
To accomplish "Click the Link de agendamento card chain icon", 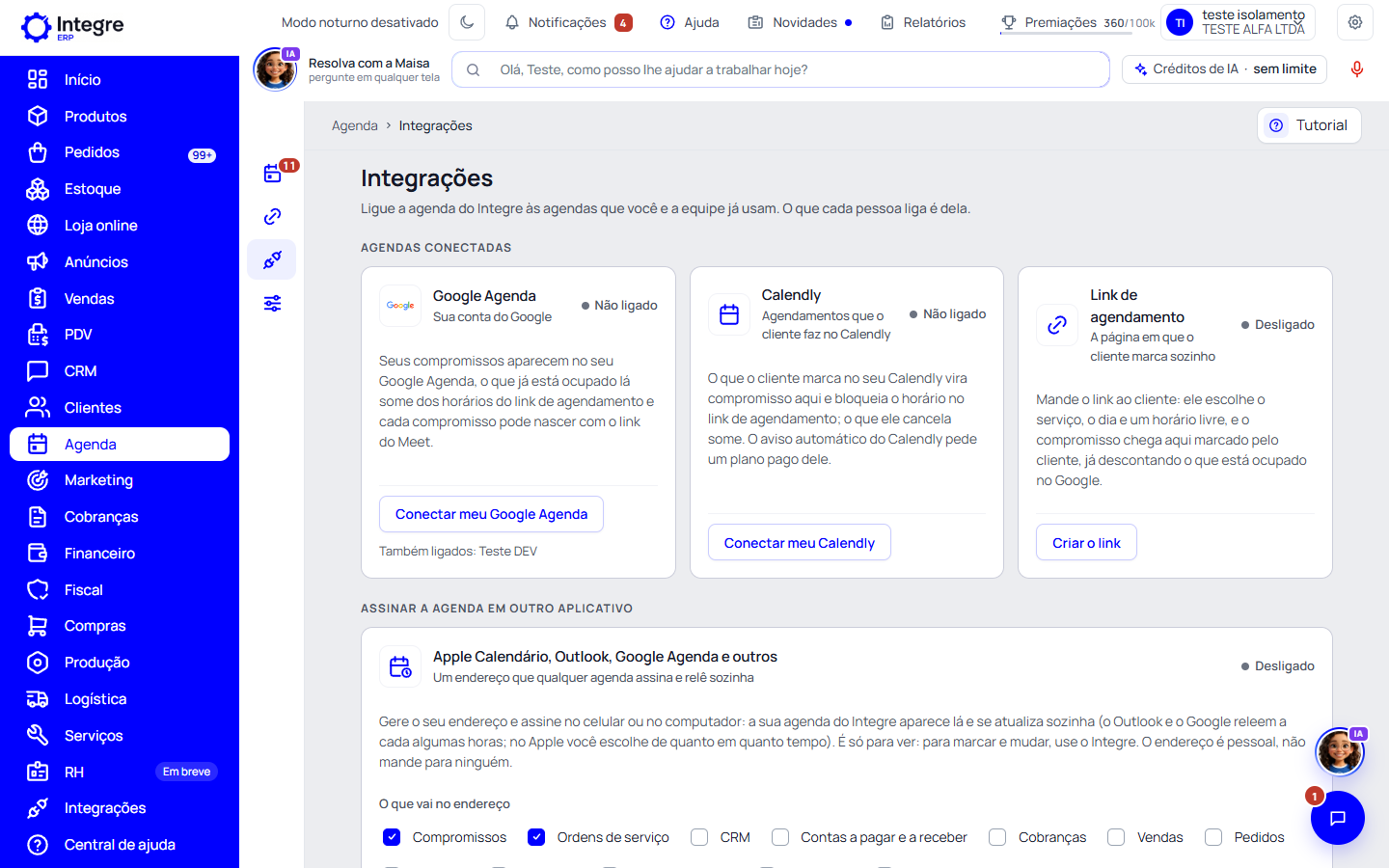I will point(1057,325).
